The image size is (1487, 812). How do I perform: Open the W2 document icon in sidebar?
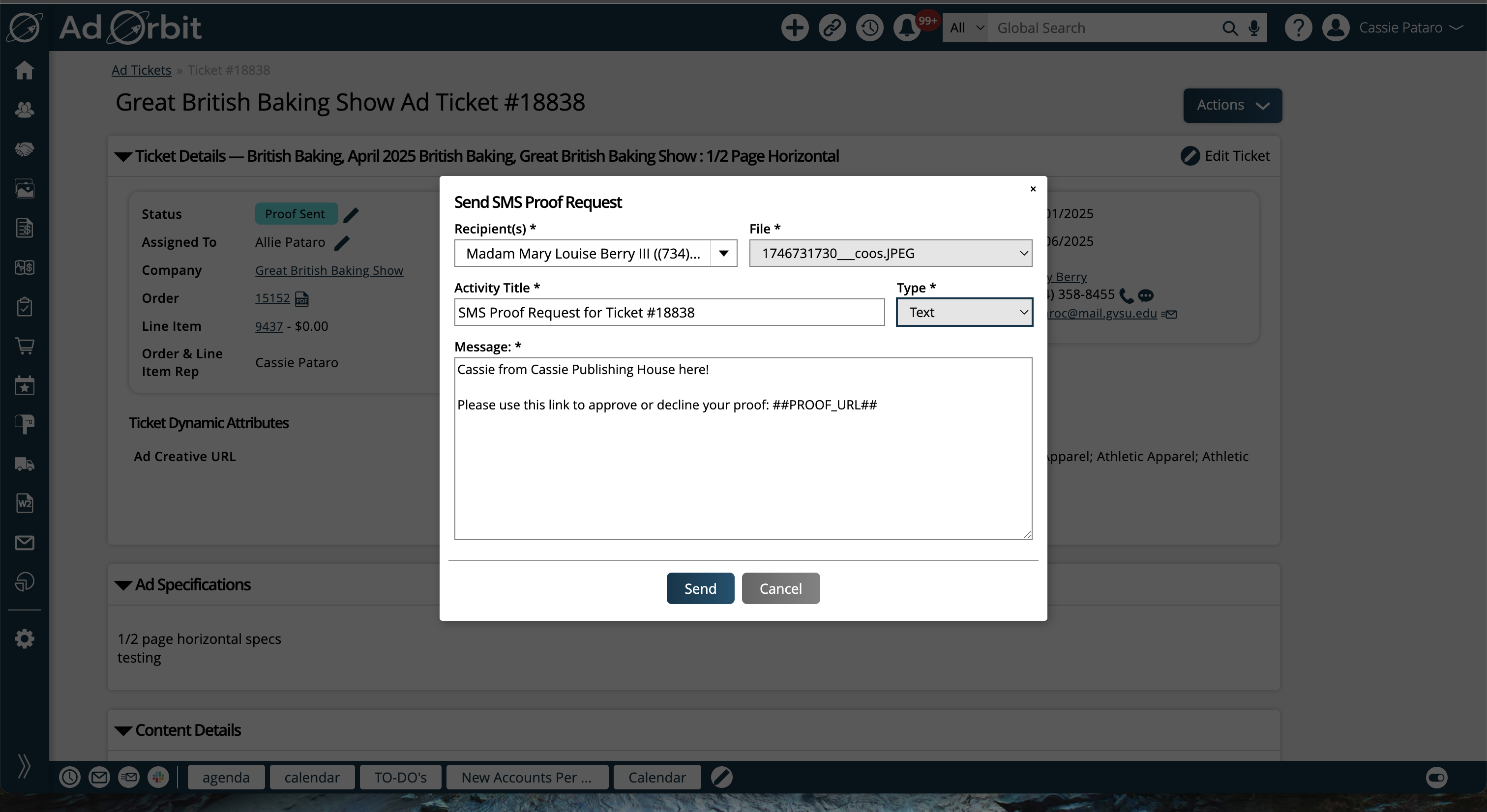point(24,503)
